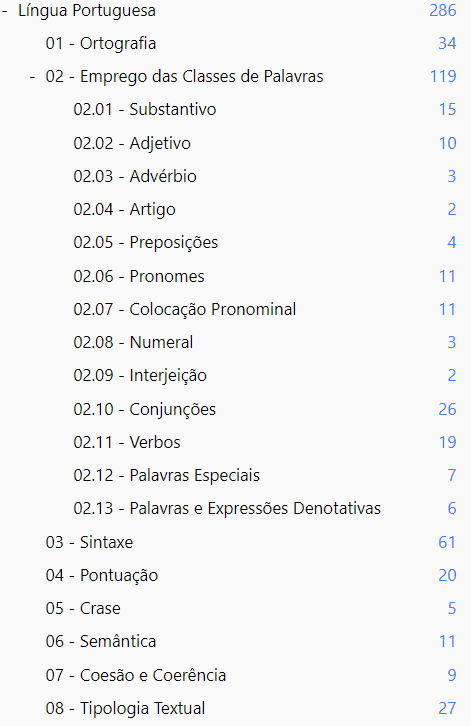
Task: Click the 286 count for Língua Portuguesa
Action: [x=443, y=11]
